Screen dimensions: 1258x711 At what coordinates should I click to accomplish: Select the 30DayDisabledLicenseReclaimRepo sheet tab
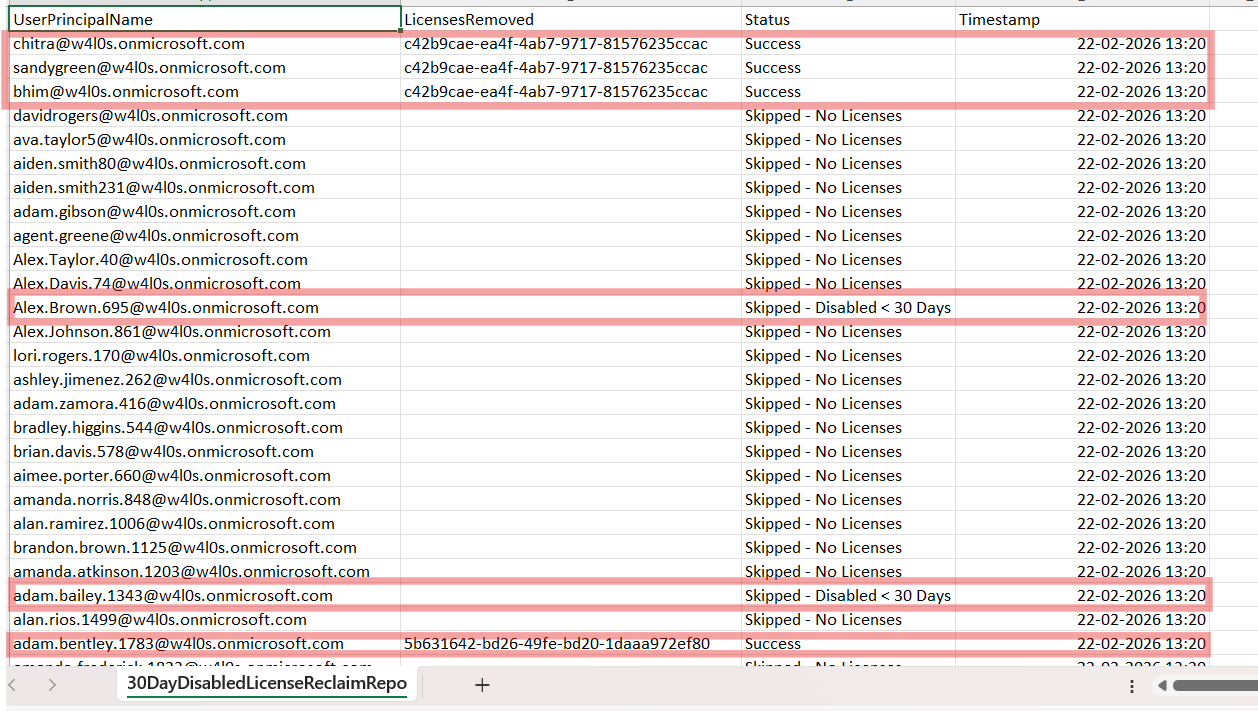tap(266, 684)
